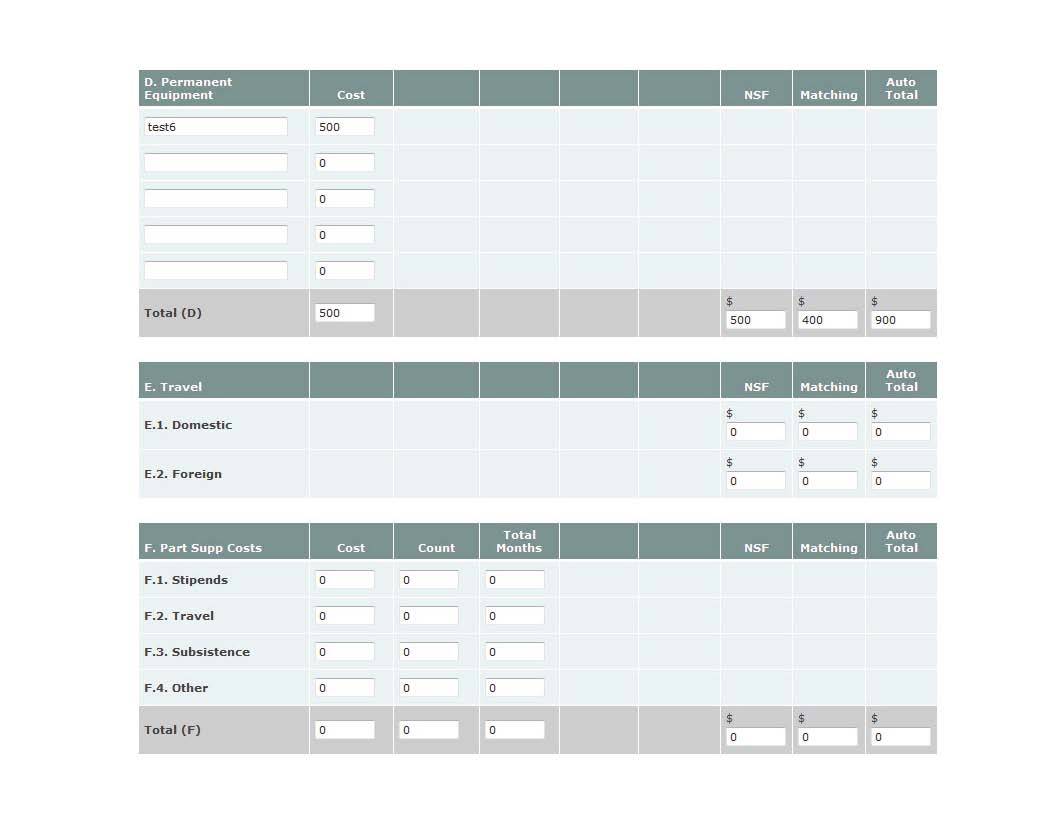Click the E.1. Domestic Matching field

pos(828,432)
